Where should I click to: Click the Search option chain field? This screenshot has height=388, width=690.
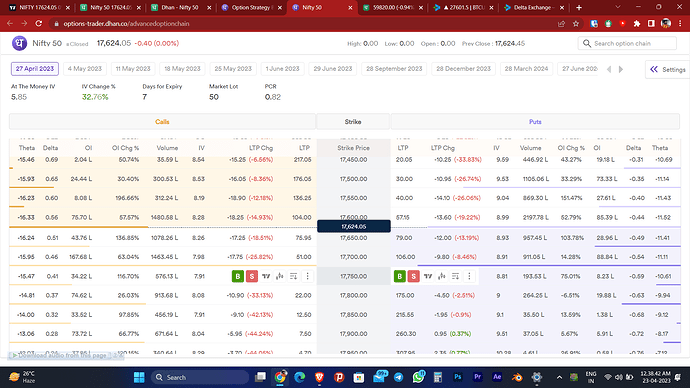click(627, 43)
